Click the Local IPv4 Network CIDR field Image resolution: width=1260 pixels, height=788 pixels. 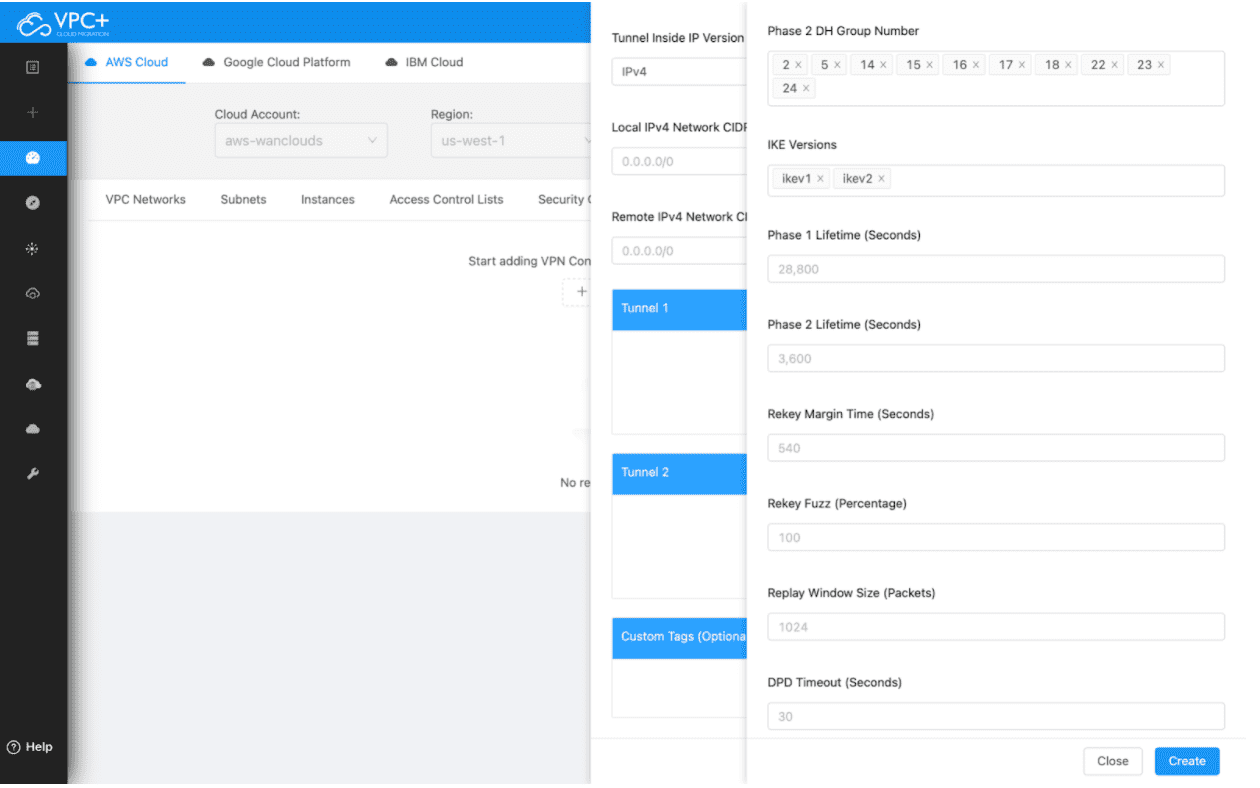(679, 161)
